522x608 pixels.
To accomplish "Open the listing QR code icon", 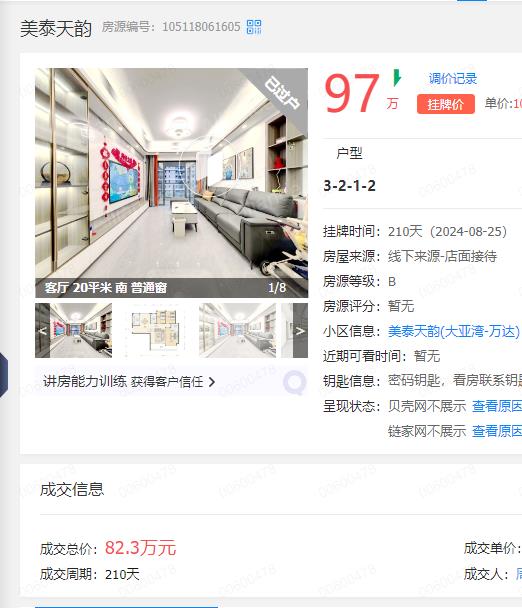I will pyautogui.click(x=254, y=27).
